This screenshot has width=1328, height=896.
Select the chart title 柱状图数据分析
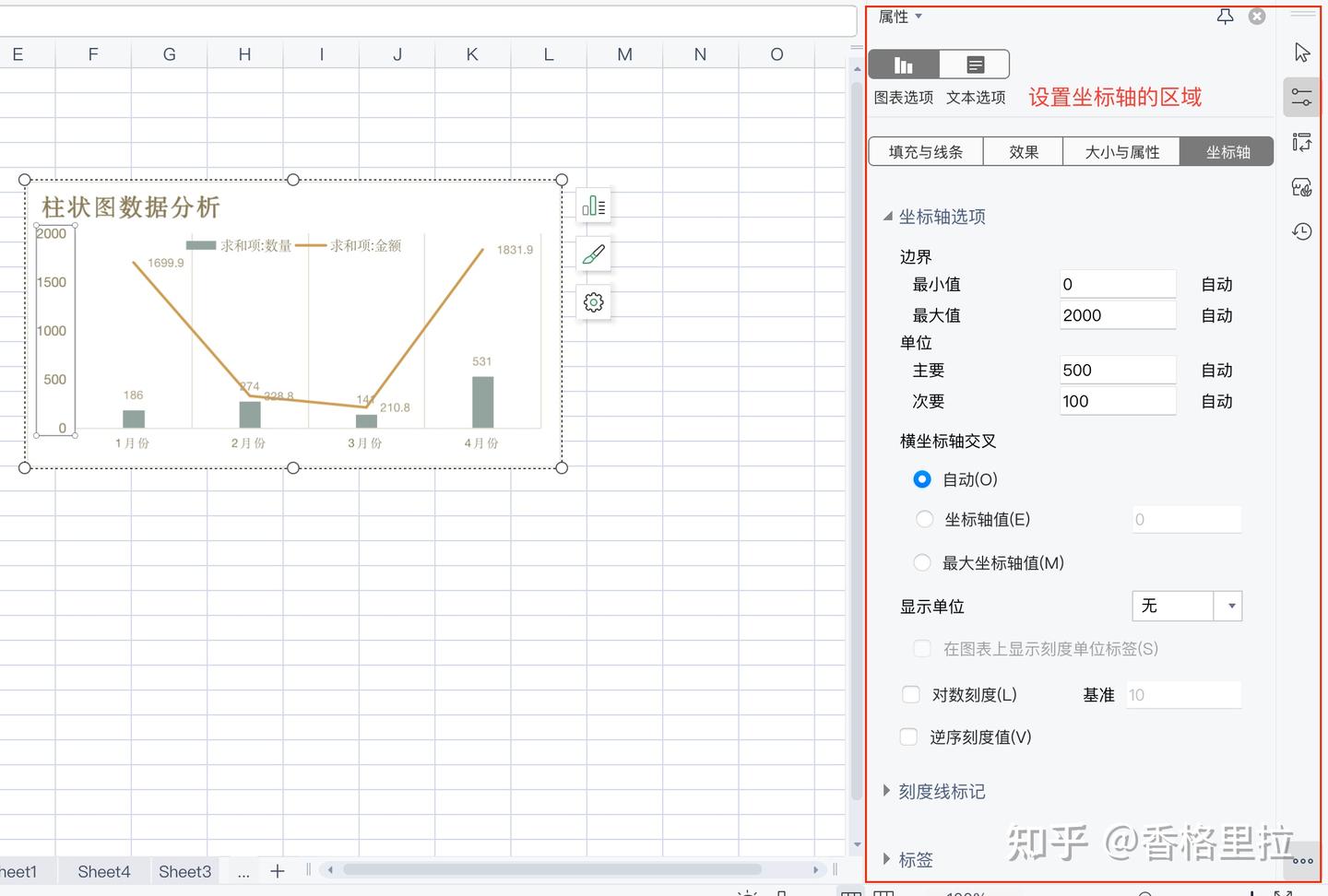[x=131, y=206]
